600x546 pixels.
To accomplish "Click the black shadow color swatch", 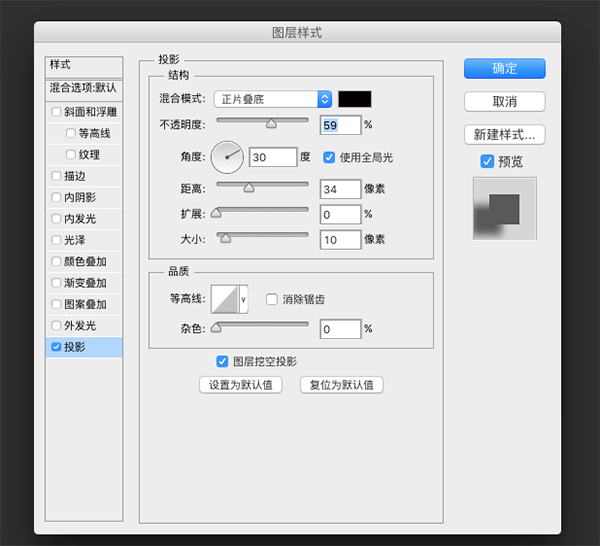I will point(355,99).
